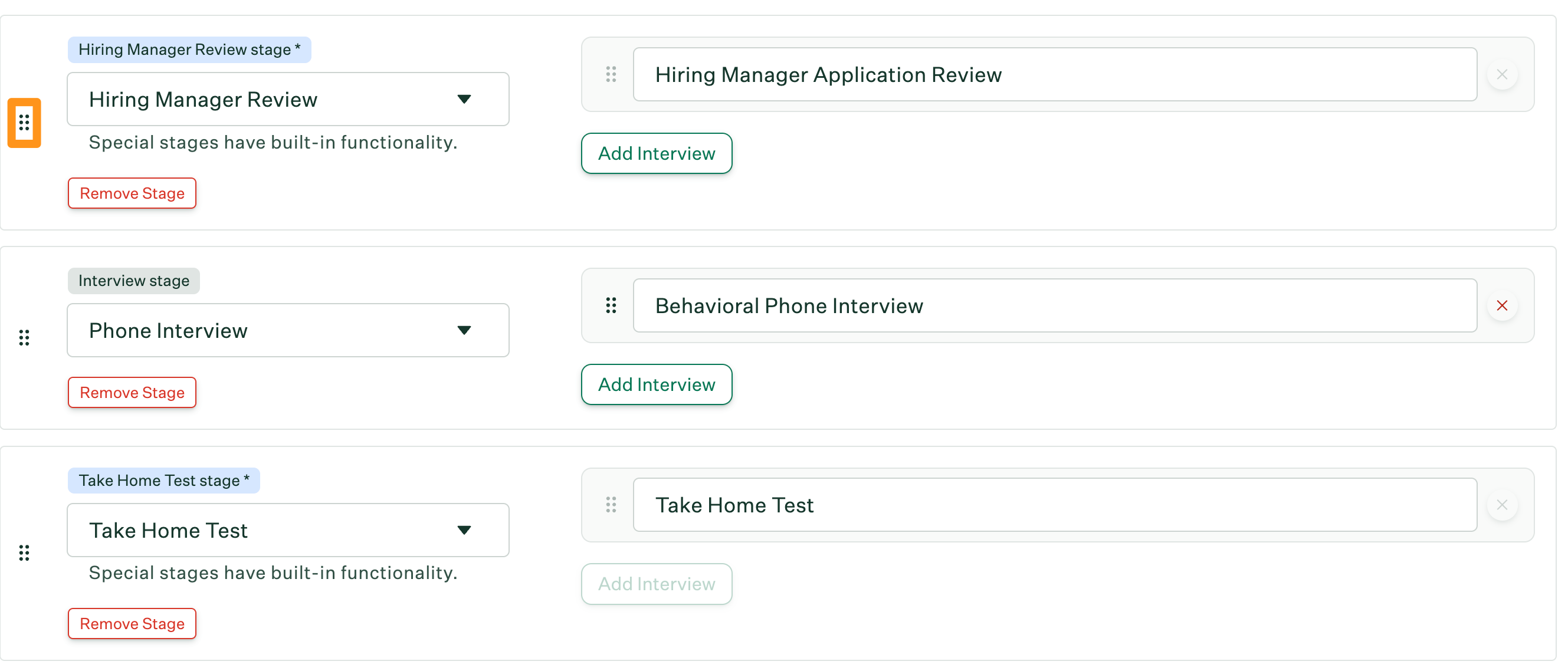The width and height of the screenshot is (1568, 671).
Task: Open the Hiring Manager Review stage dropdown
Action: [288, 99]
